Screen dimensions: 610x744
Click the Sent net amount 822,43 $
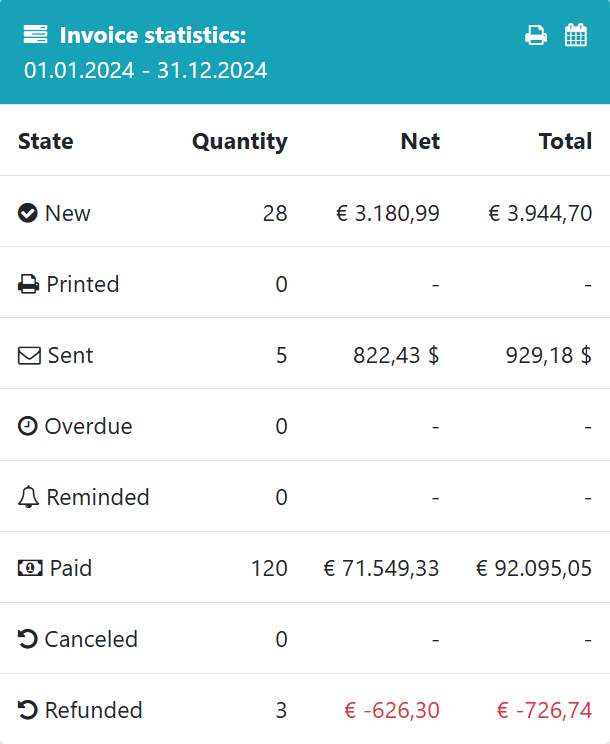click(x=396, y=355)
